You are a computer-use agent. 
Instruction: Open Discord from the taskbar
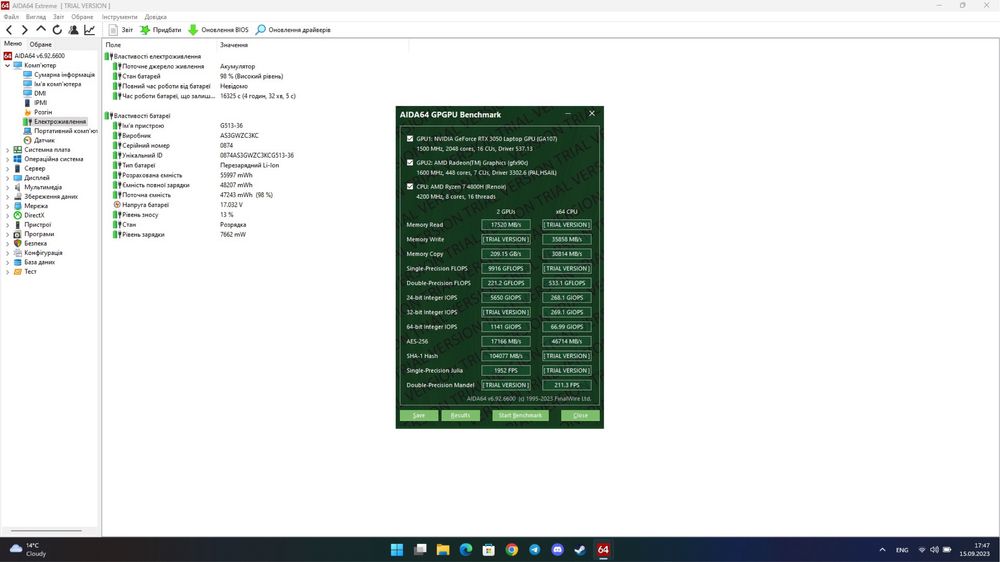557,550
